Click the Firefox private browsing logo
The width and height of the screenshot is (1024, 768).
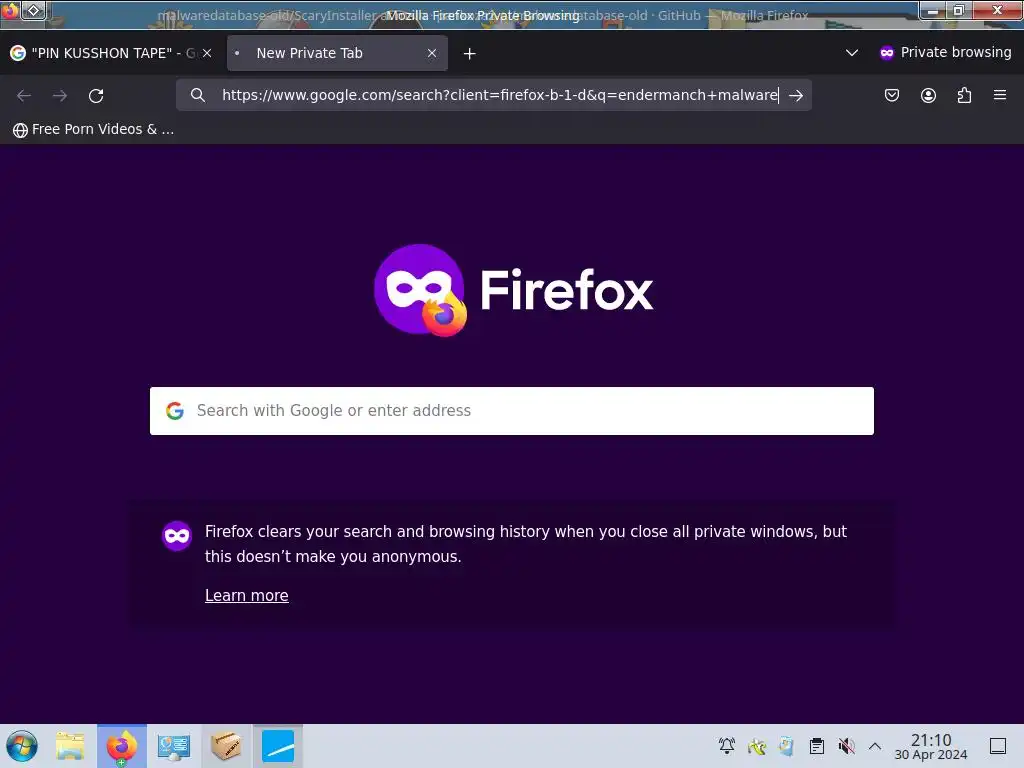pos(421,290)
